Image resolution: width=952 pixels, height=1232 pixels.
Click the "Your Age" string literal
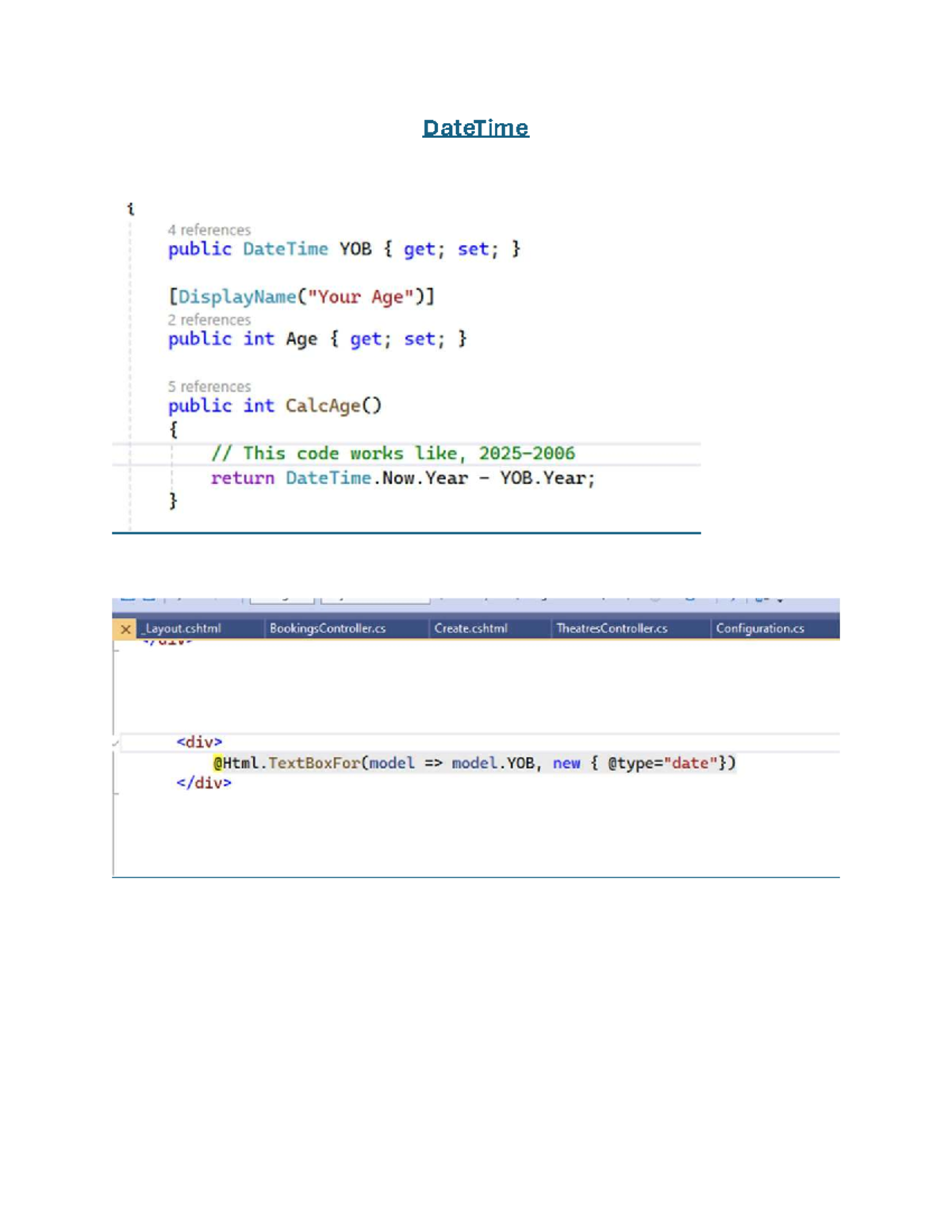tap(360, 297)
